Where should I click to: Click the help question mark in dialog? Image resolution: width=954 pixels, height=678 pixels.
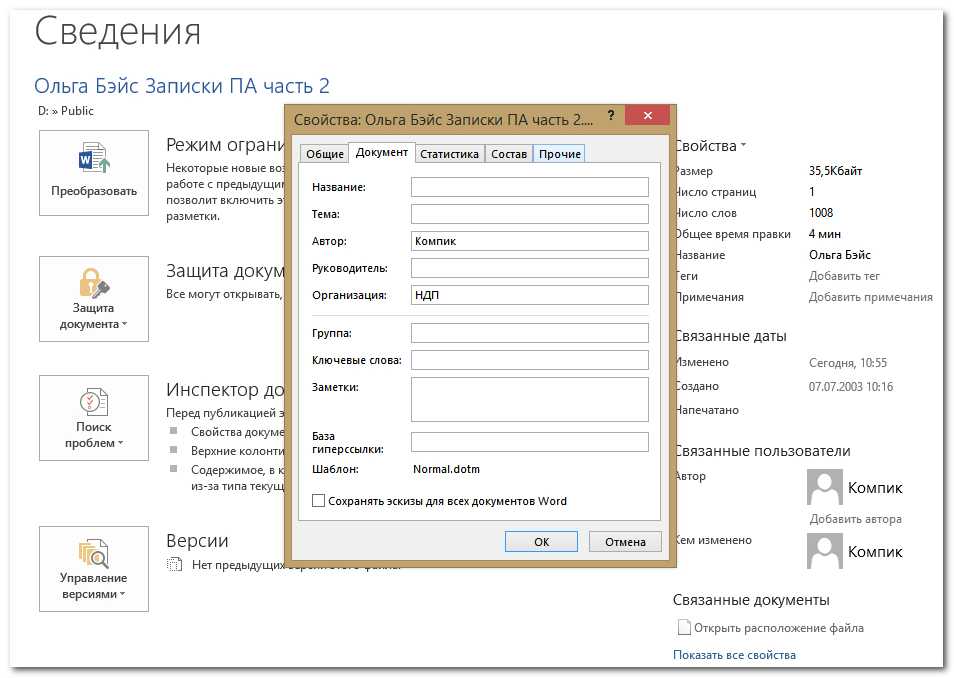[x=610, y=116]
